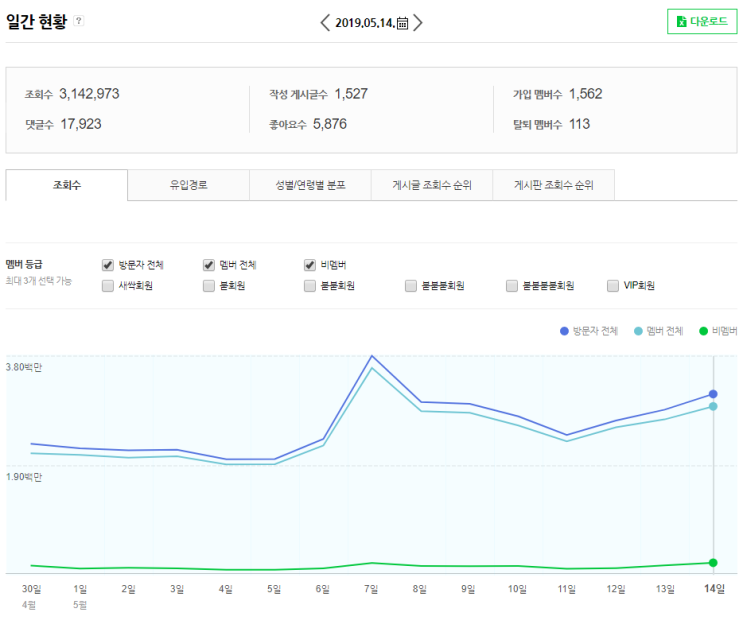Click teal data point on 14일
The image size is (743, 624).
point(713,406)
